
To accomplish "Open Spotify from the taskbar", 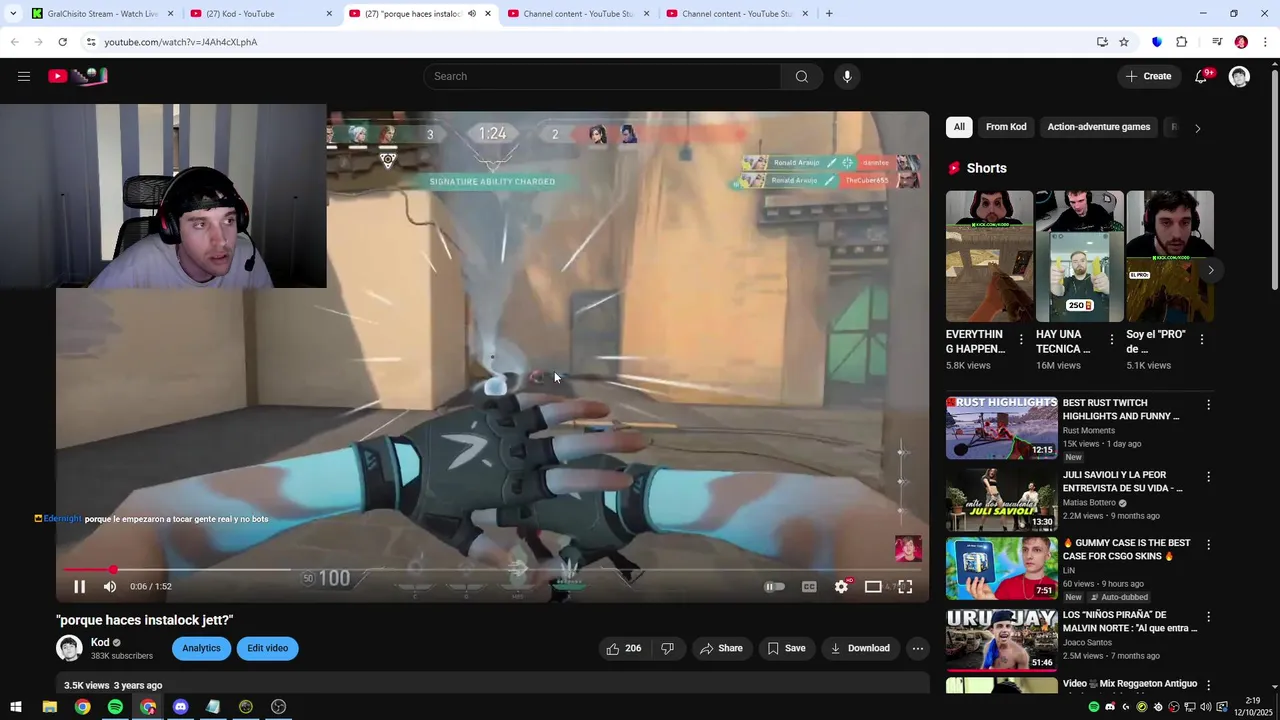I will coord(115,707).
